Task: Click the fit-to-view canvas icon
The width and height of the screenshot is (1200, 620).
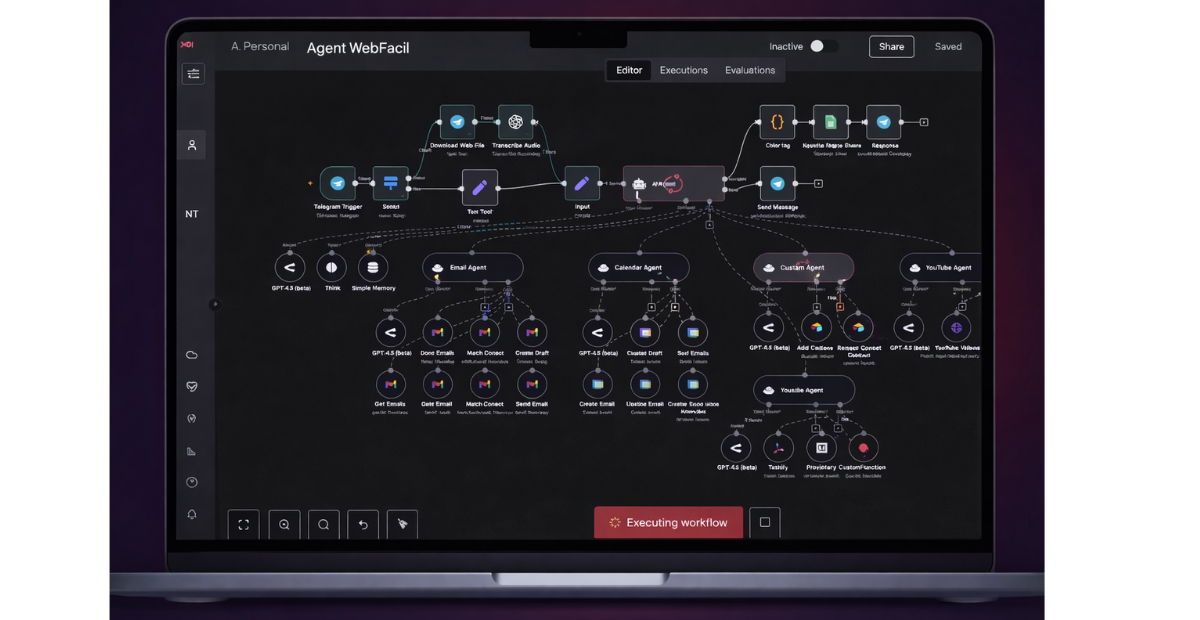Action: pos(243,525)
